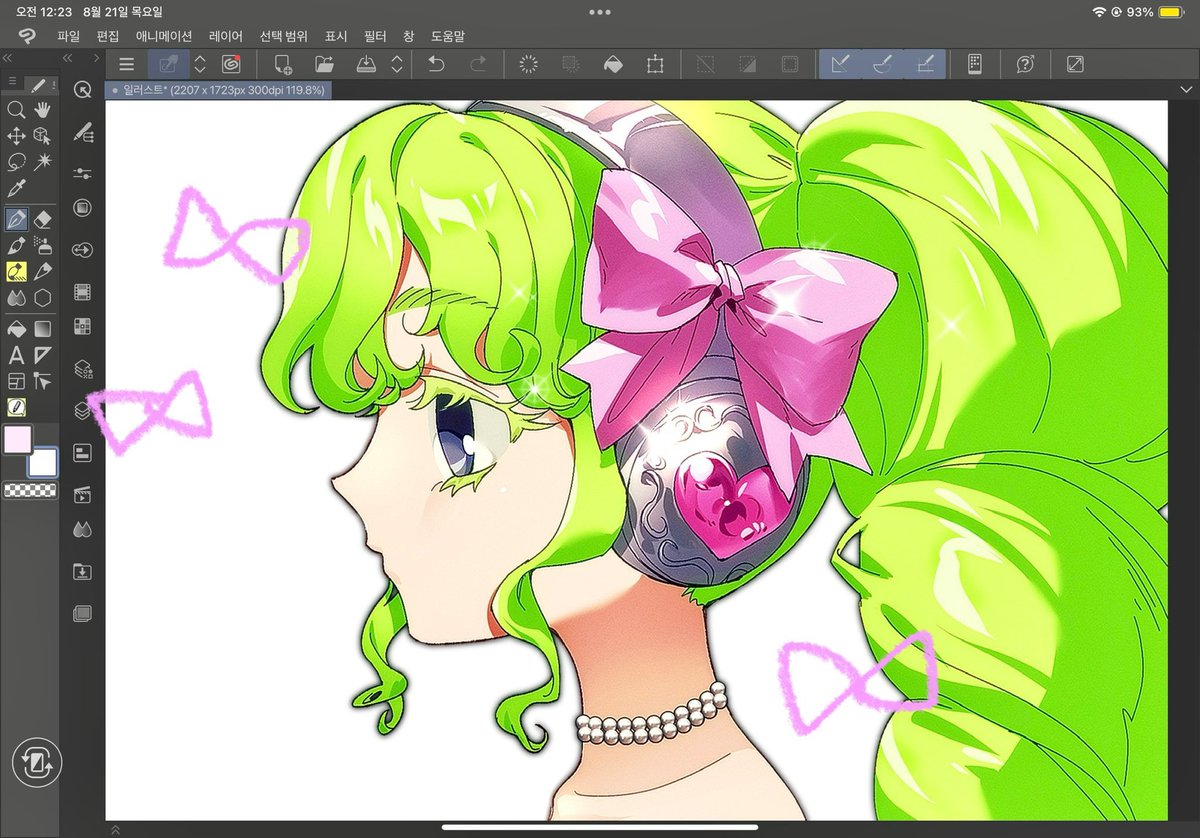Image resolution: width=1200 pixels, height=838 pixels.
Task: Pick the white sub color swatch
Action: click(43, 462)
